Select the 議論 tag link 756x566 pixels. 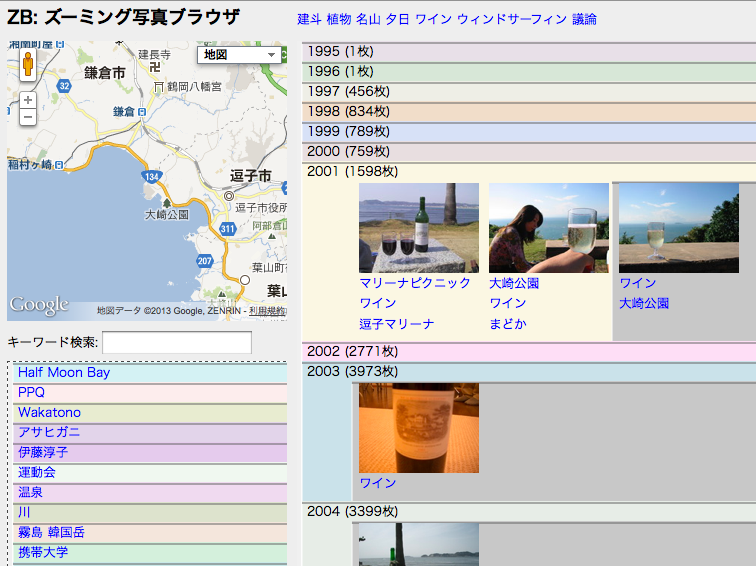[x=584, y=19]
